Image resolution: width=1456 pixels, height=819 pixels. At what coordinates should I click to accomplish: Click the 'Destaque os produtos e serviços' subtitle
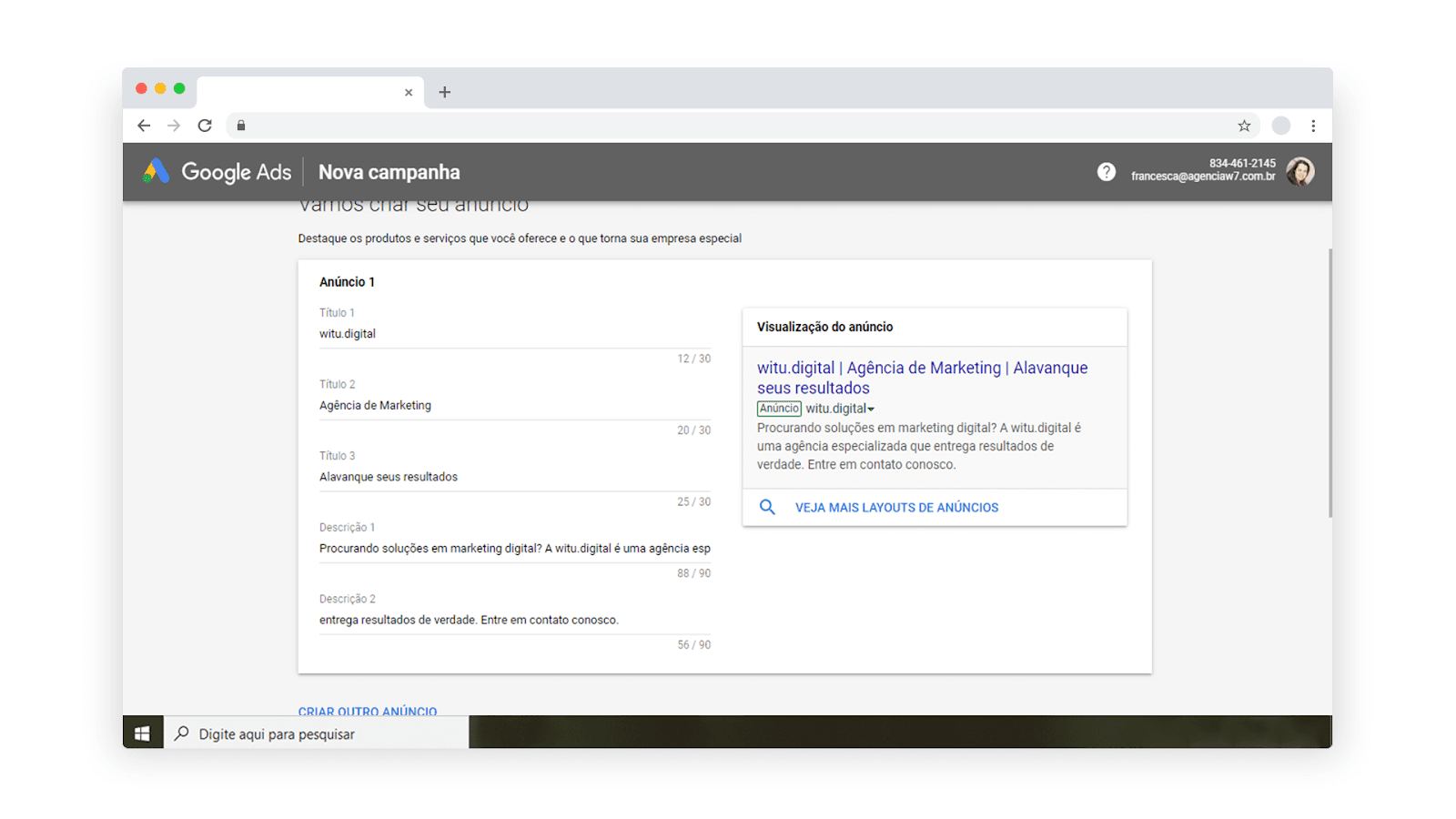(520, 238)
